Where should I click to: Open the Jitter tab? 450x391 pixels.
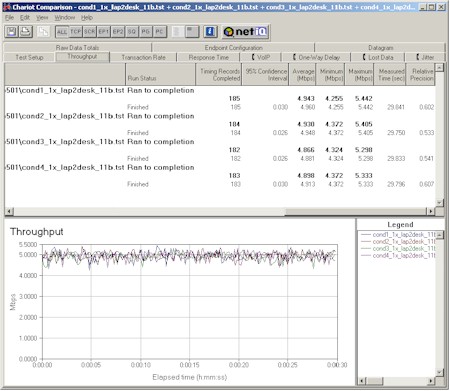coord(425,57)
